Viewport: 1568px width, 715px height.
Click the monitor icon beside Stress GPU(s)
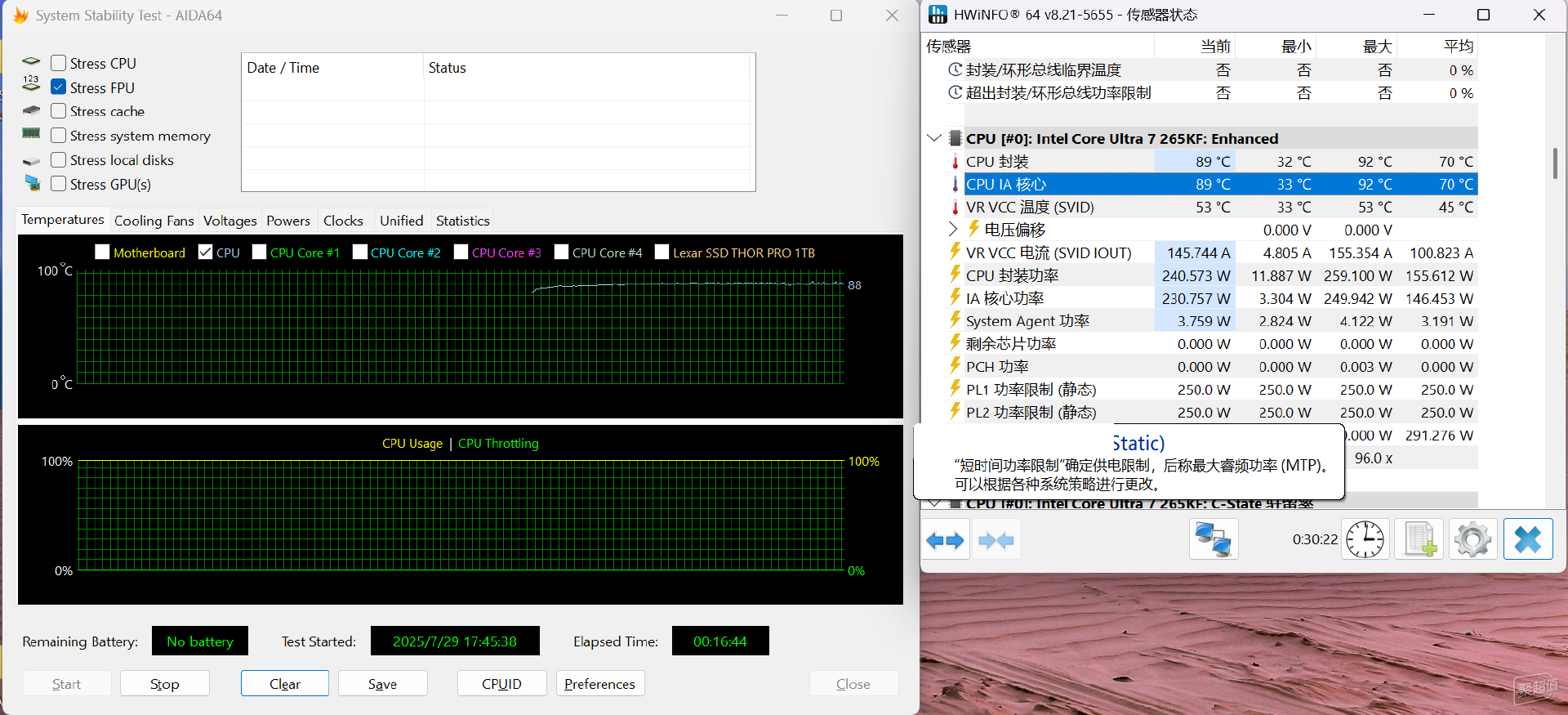click(32, 183)
